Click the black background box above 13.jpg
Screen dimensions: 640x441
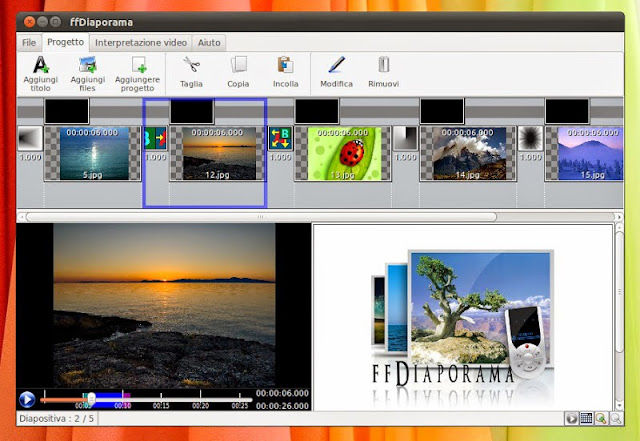point(317,111)
